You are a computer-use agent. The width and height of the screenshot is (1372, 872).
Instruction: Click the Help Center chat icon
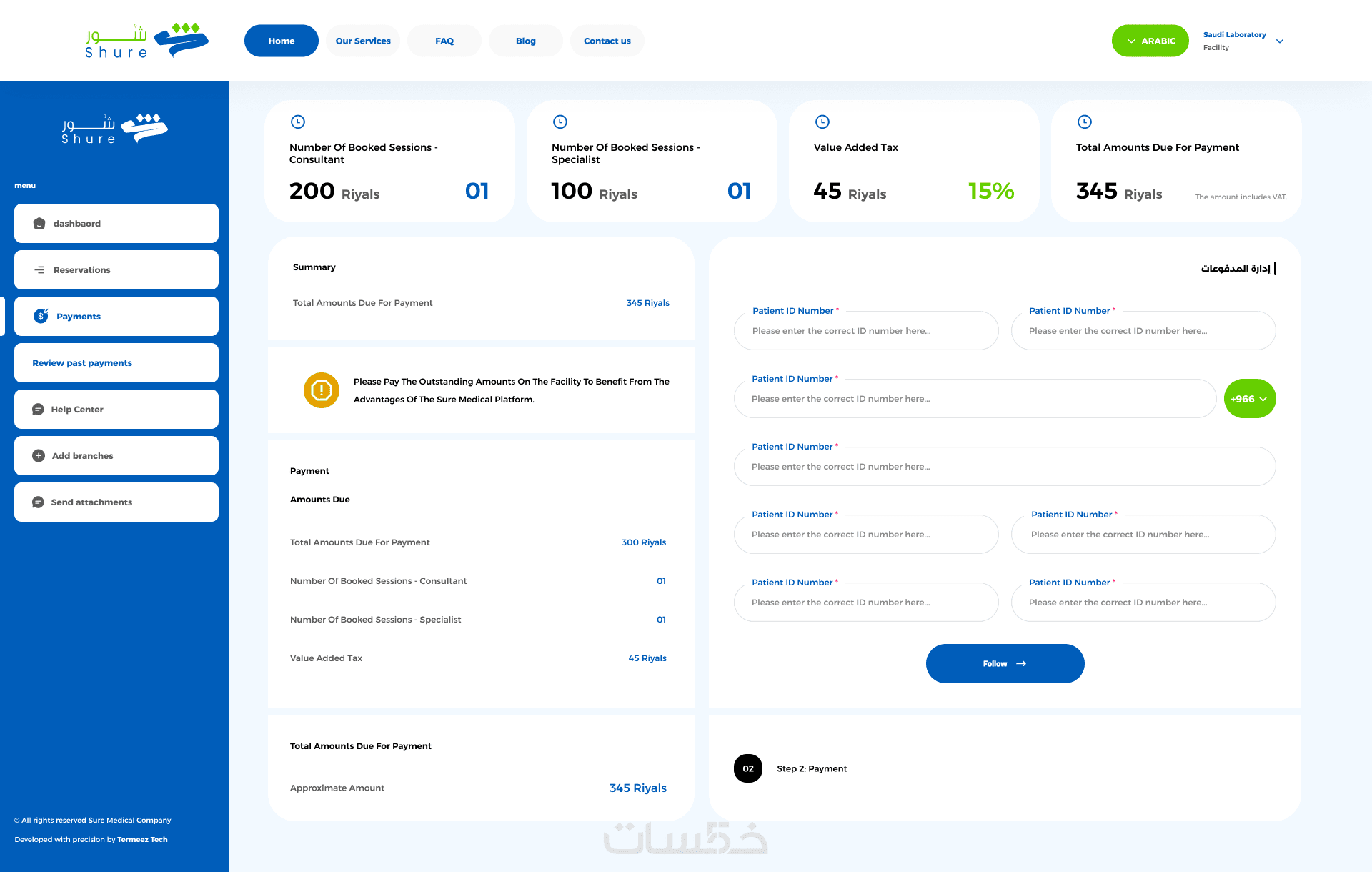point(38,410)
